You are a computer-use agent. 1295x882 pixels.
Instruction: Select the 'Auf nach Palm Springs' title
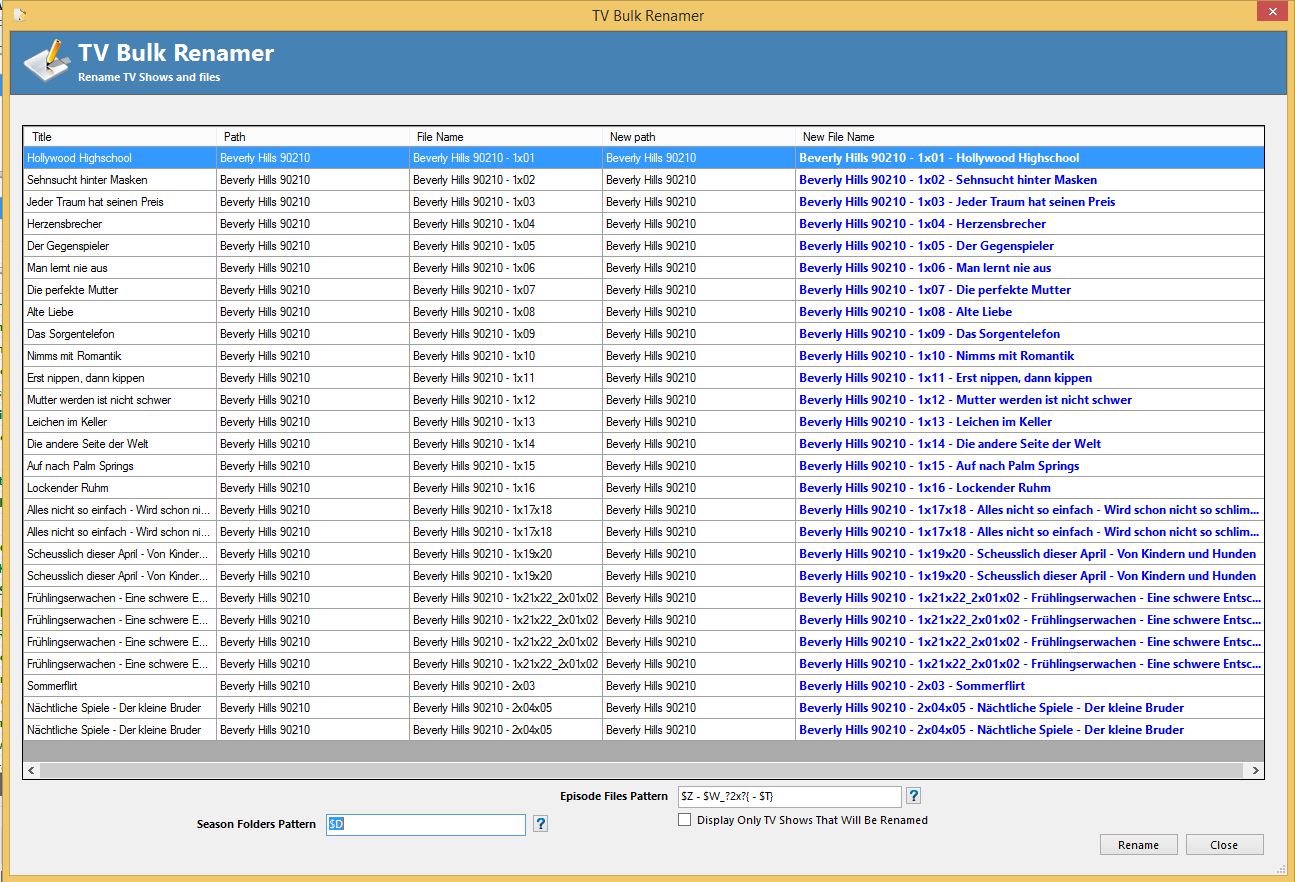click(120, 466)
